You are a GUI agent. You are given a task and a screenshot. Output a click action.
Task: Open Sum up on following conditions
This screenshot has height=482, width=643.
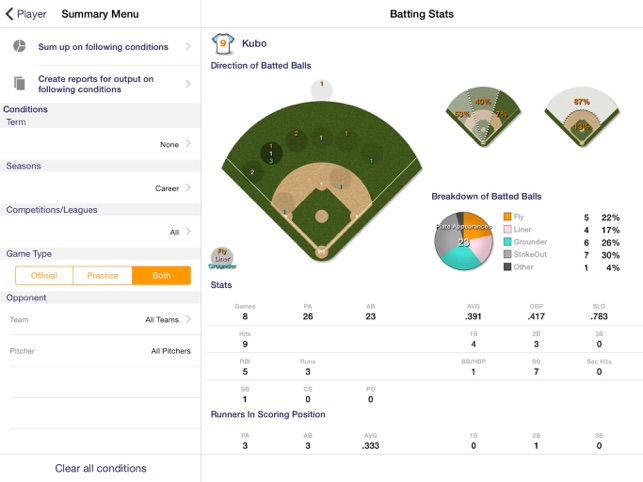tap(100, 46)
